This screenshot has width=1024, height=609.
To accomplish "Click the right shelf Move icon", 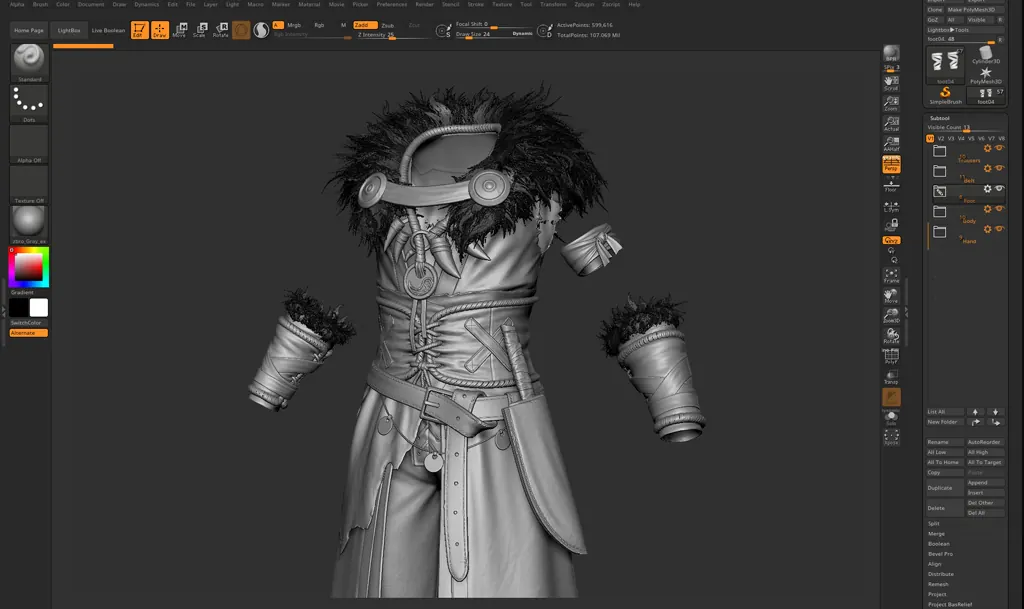I will pos(891,295).
